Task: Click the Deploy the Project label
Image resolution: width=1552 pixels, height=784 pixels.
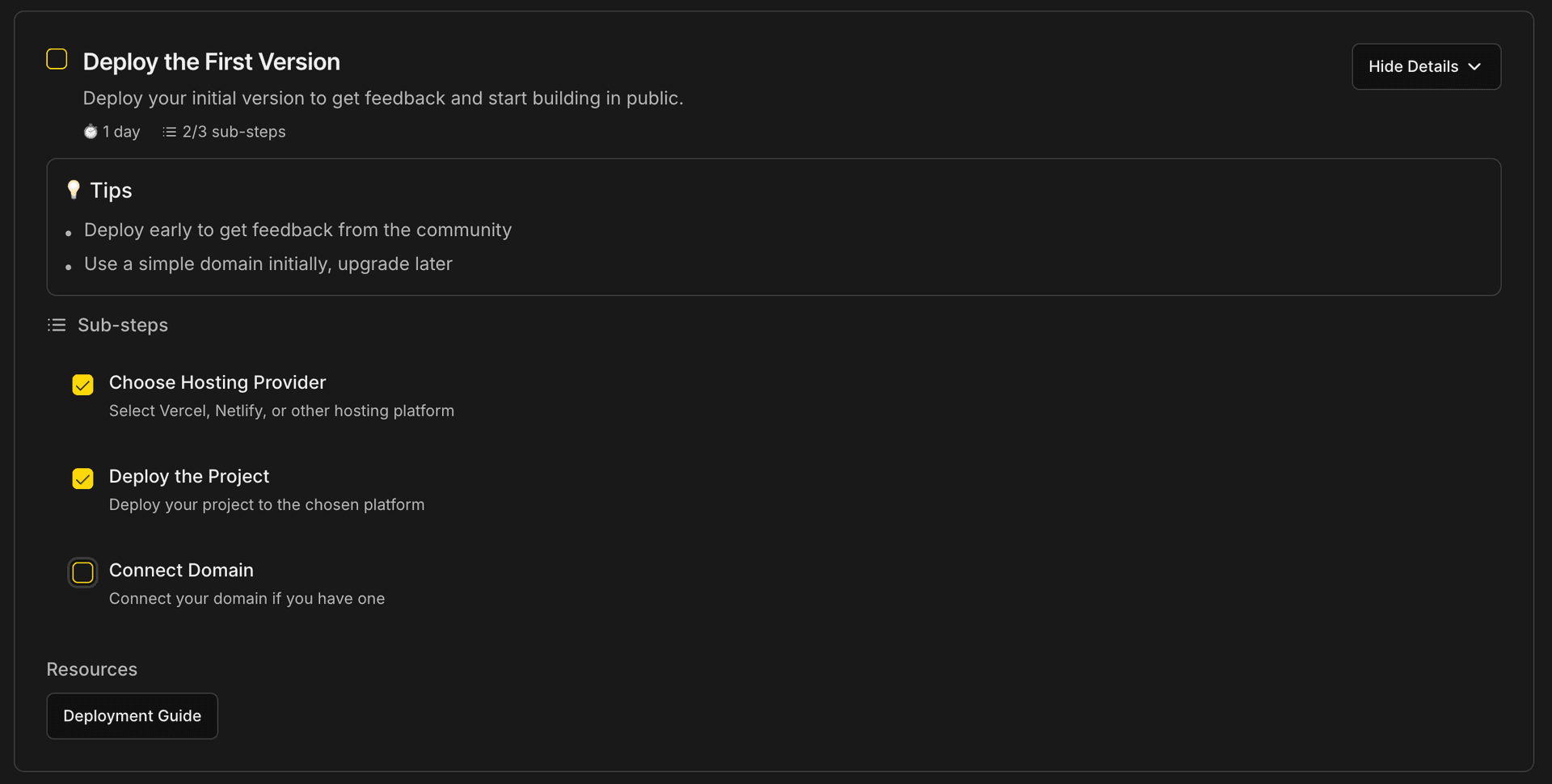Action: (189, 476)
